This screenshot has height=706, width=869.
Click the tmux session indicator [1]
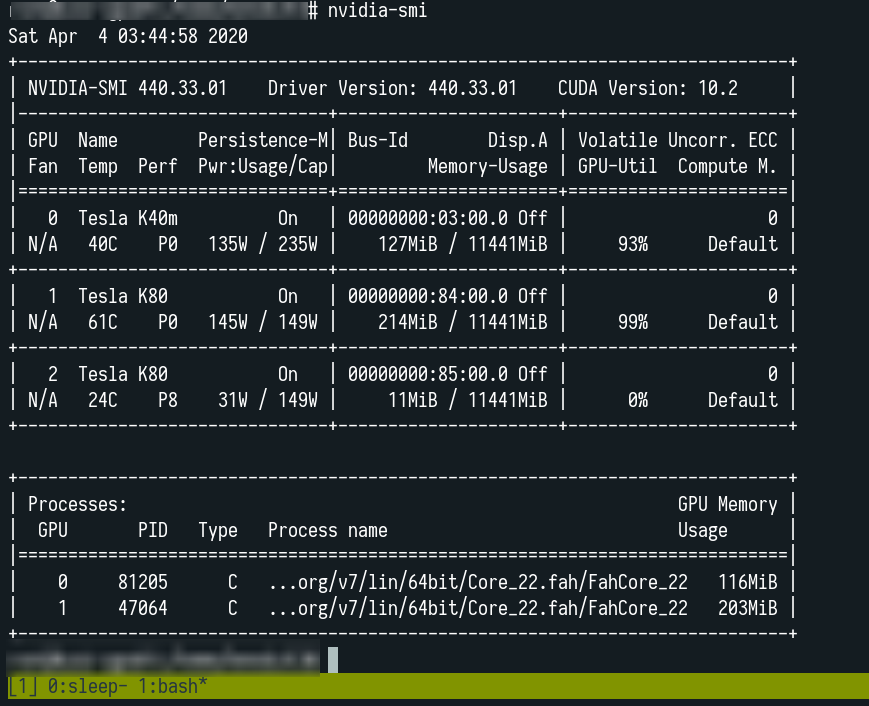[x=23, y=686]
